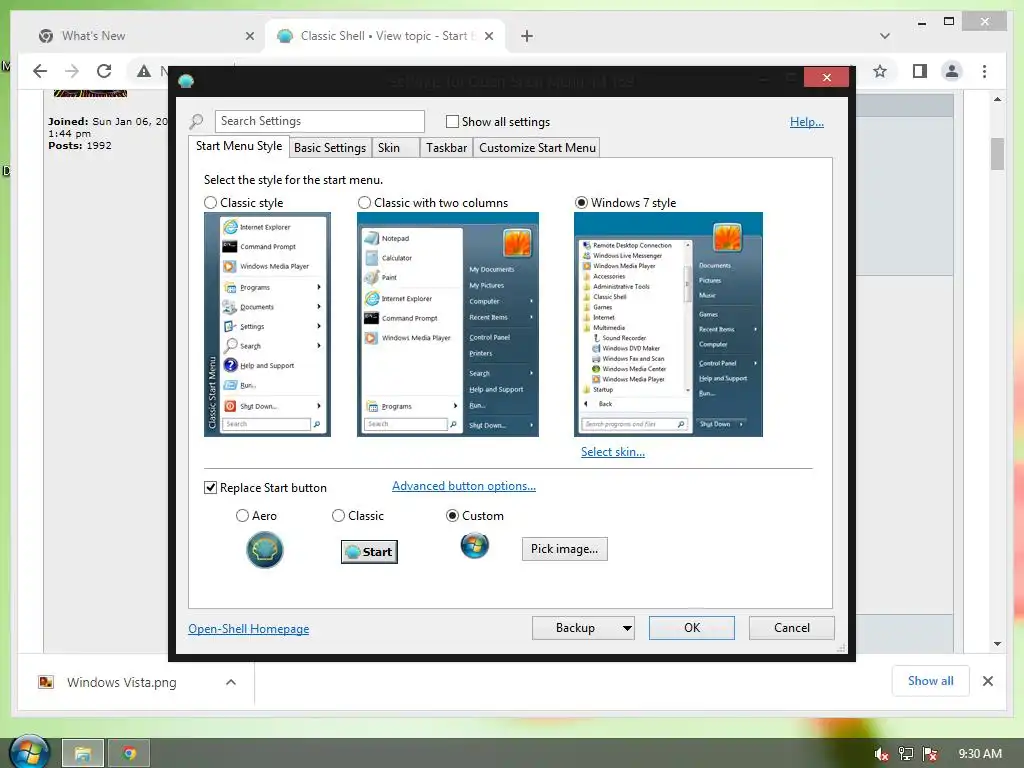Screen dimensions: 1024x768
Task: Open the Skin tab
Action: (395, 148)
